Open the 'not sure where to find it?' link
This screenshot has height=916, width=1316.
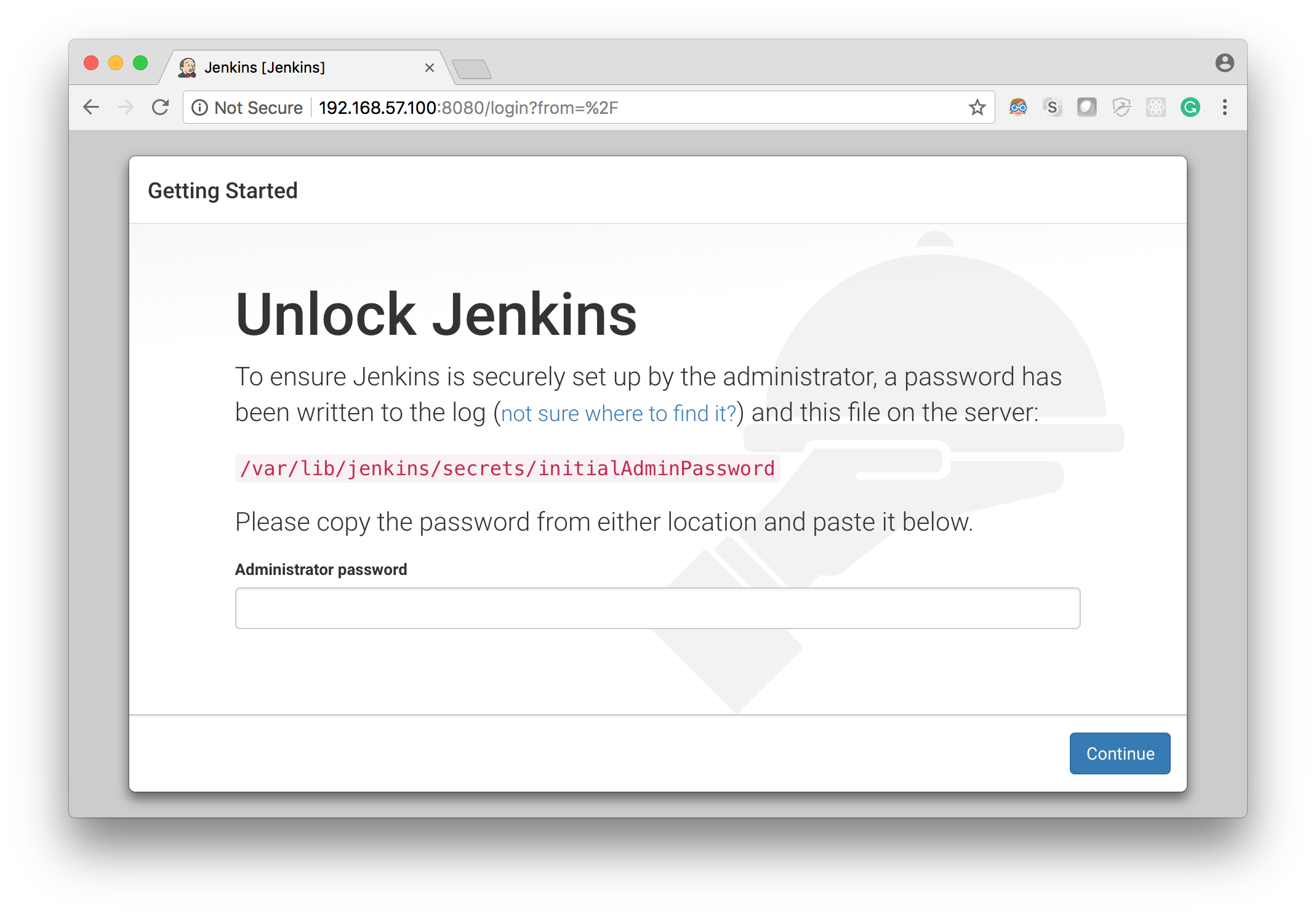[x=618, y=413]
